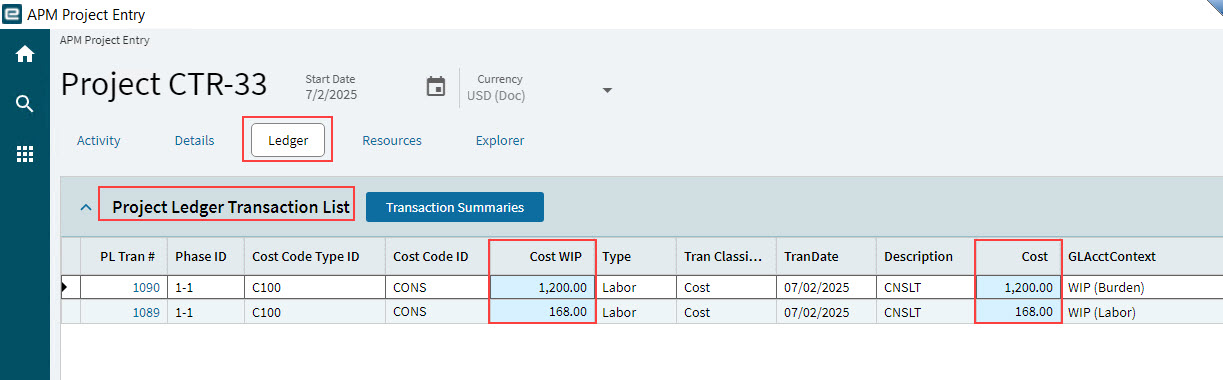Click the GLAcctContext column header
This screenshot has height=380, width=1223.
click(x=1141, y=257)
